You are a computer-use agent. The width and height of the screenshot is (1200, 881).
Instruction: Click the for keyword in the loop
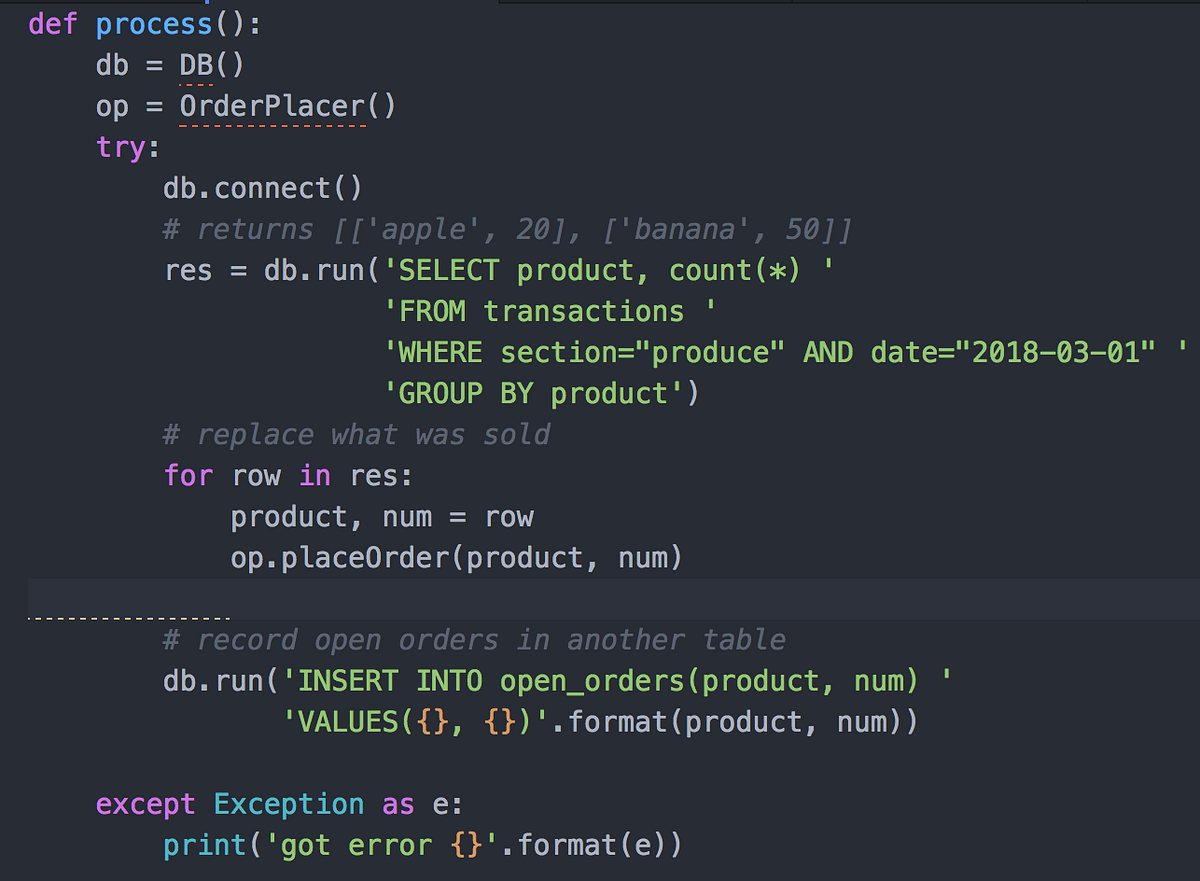pos(188,475)
